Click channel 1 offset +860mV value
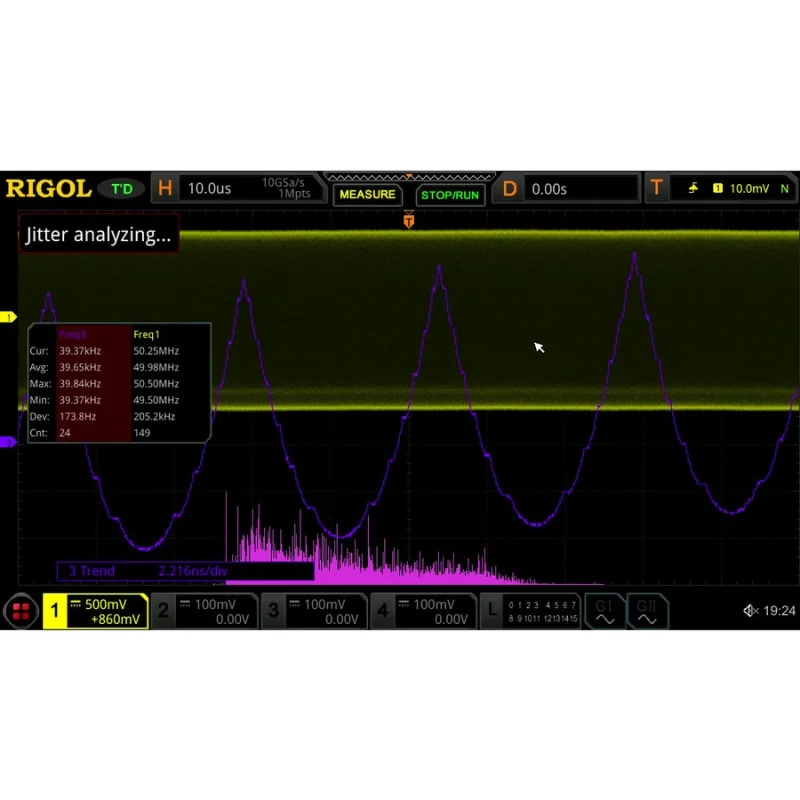The width and height of the screenshot is (800, 800). tap(115, 619)
